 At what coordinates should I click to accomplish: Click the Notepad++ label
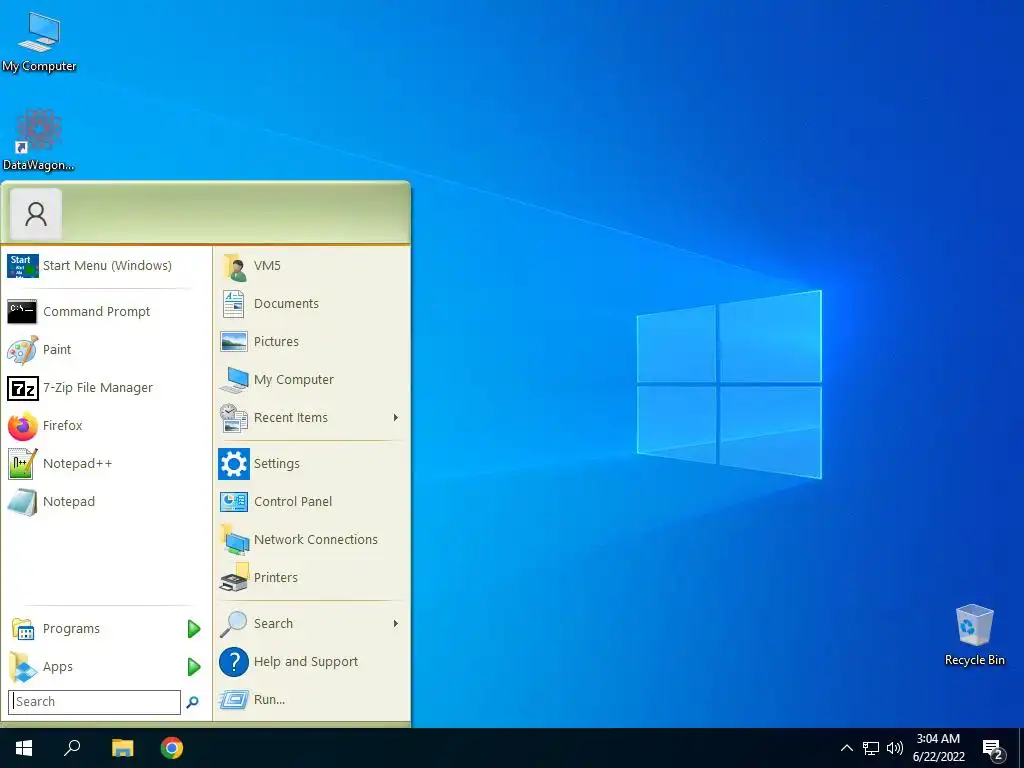pyautogui.click(x=78, y=464)
